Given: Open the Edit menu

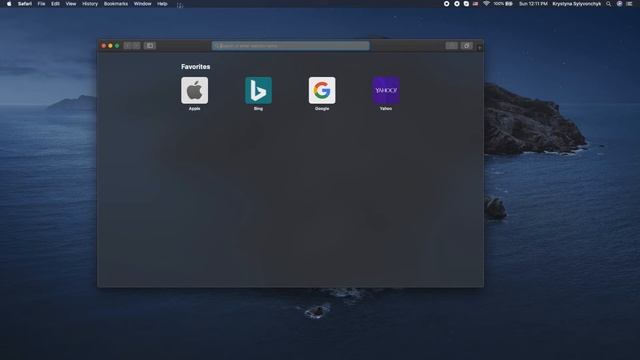Looking at the screenshot, I should click(55, 4).
